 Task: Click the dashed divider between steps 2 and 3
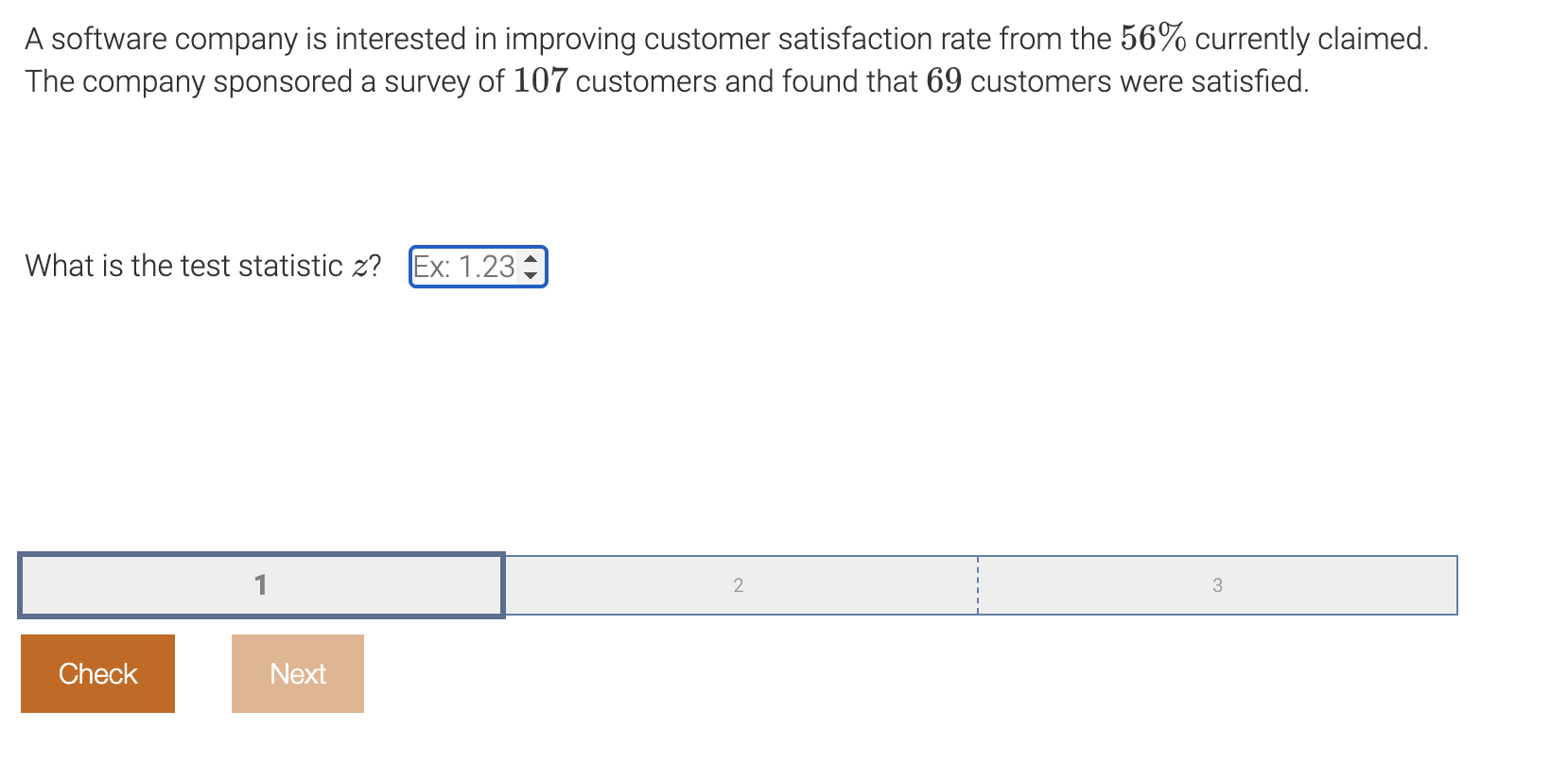(x=978, y=585)
